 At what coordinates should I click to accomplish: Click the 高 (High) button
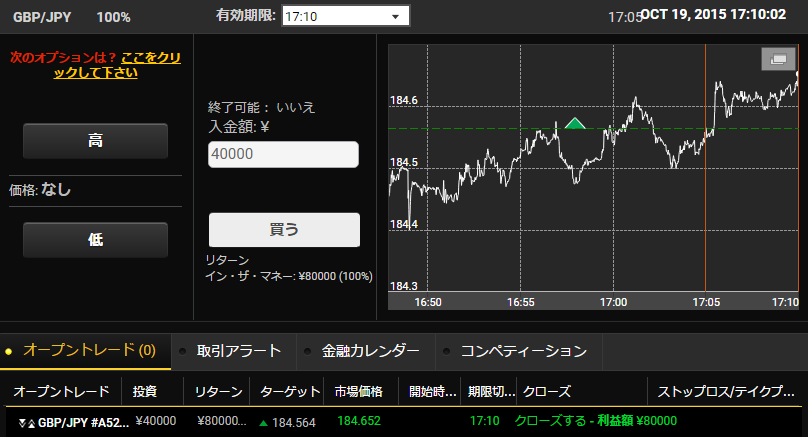pyautogui.click(x=95, y=141)
